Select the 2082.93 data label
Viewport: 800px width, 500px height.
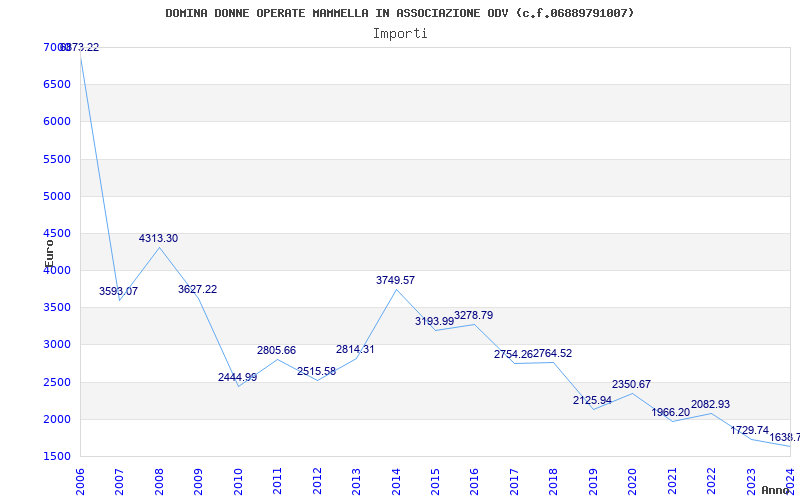[710, 404]
